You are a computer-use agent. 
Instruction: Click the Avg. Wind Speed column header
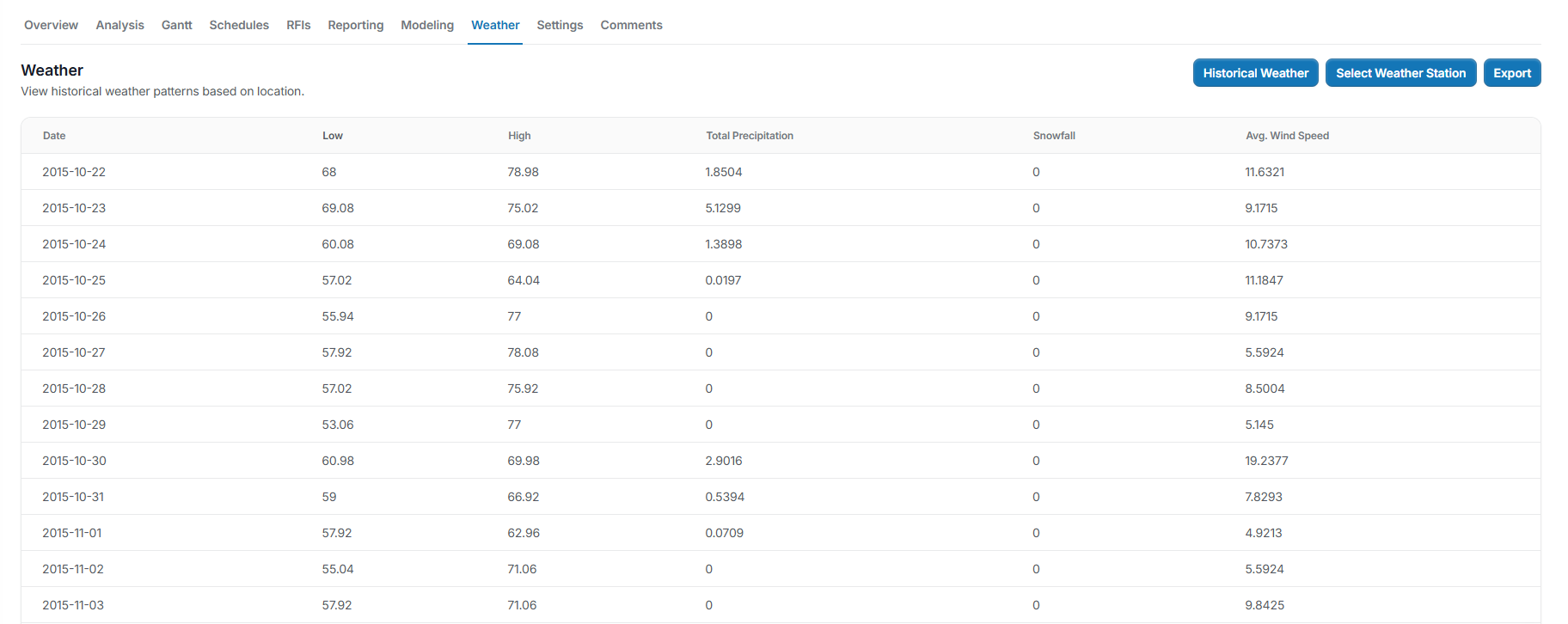point(1287,136)
